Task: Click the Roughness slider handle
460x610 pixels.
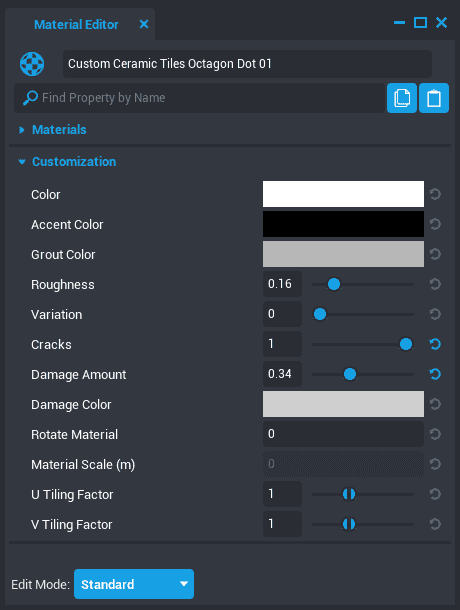Action: [334, 284]
